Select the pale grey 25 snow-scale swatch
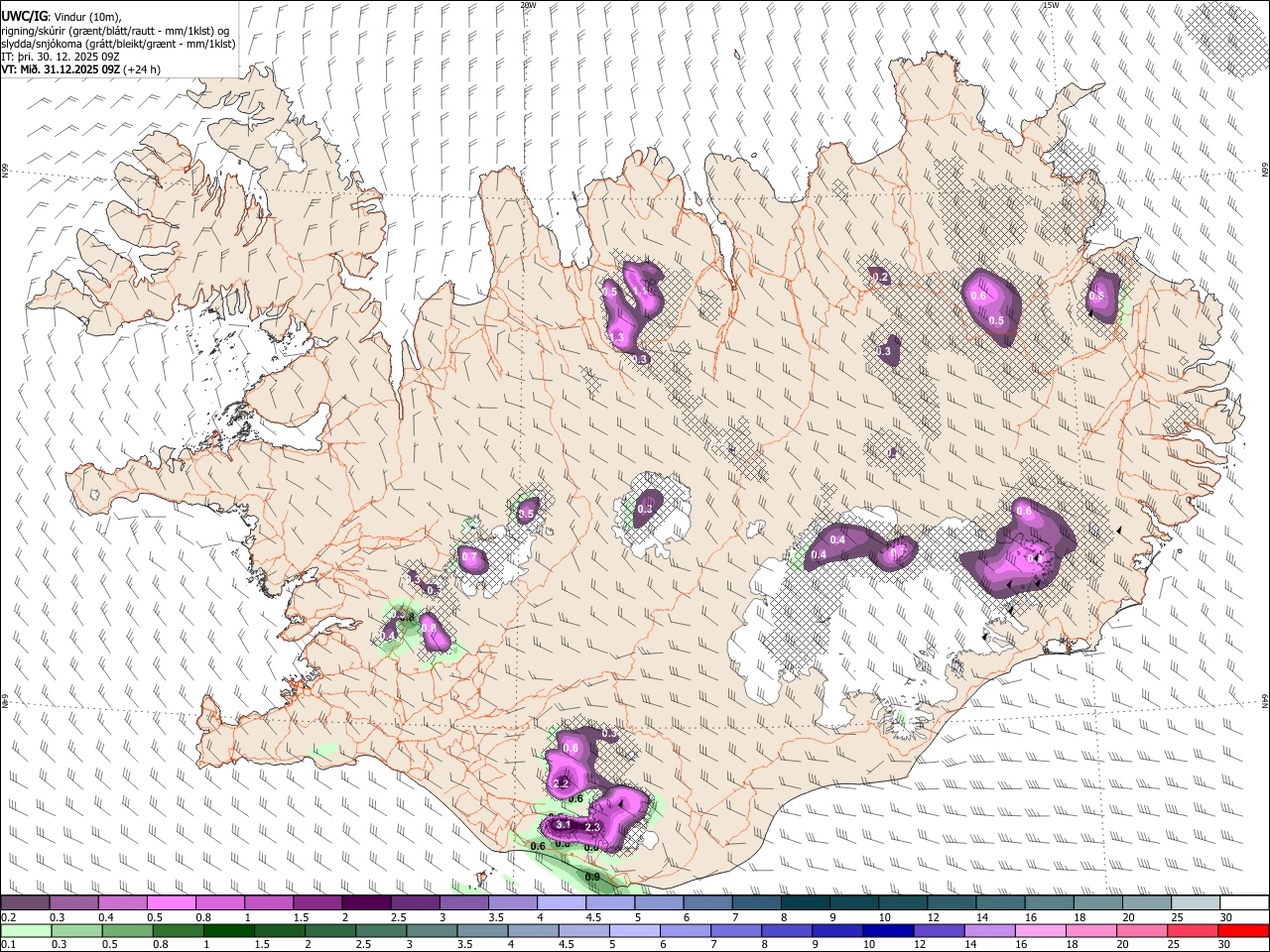The width and height of the screenshot is (1270, 952). point(1195,903)
